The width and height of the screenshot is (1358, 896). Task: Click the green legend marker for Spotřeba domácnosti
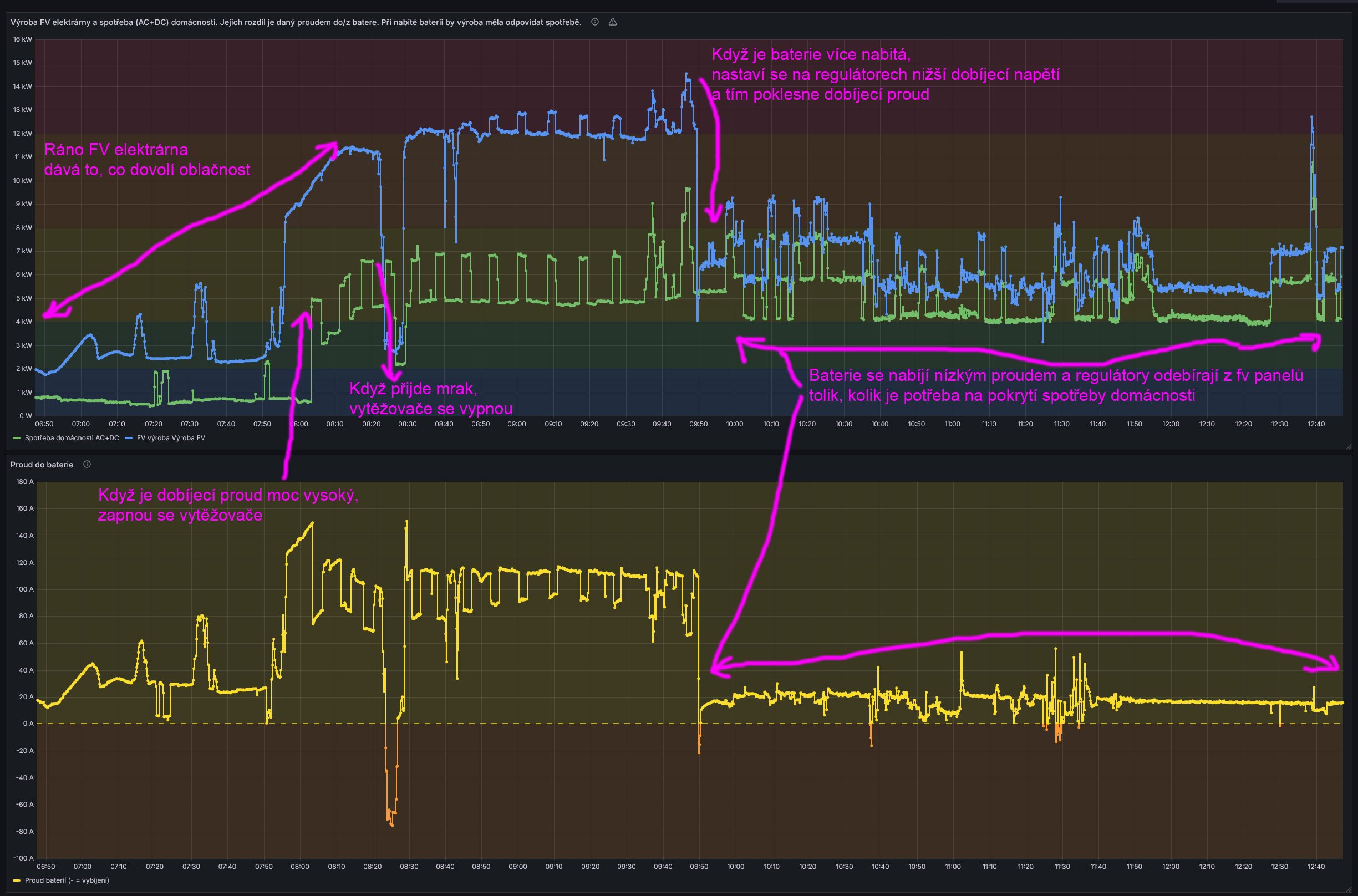click(x=17, y=438)
